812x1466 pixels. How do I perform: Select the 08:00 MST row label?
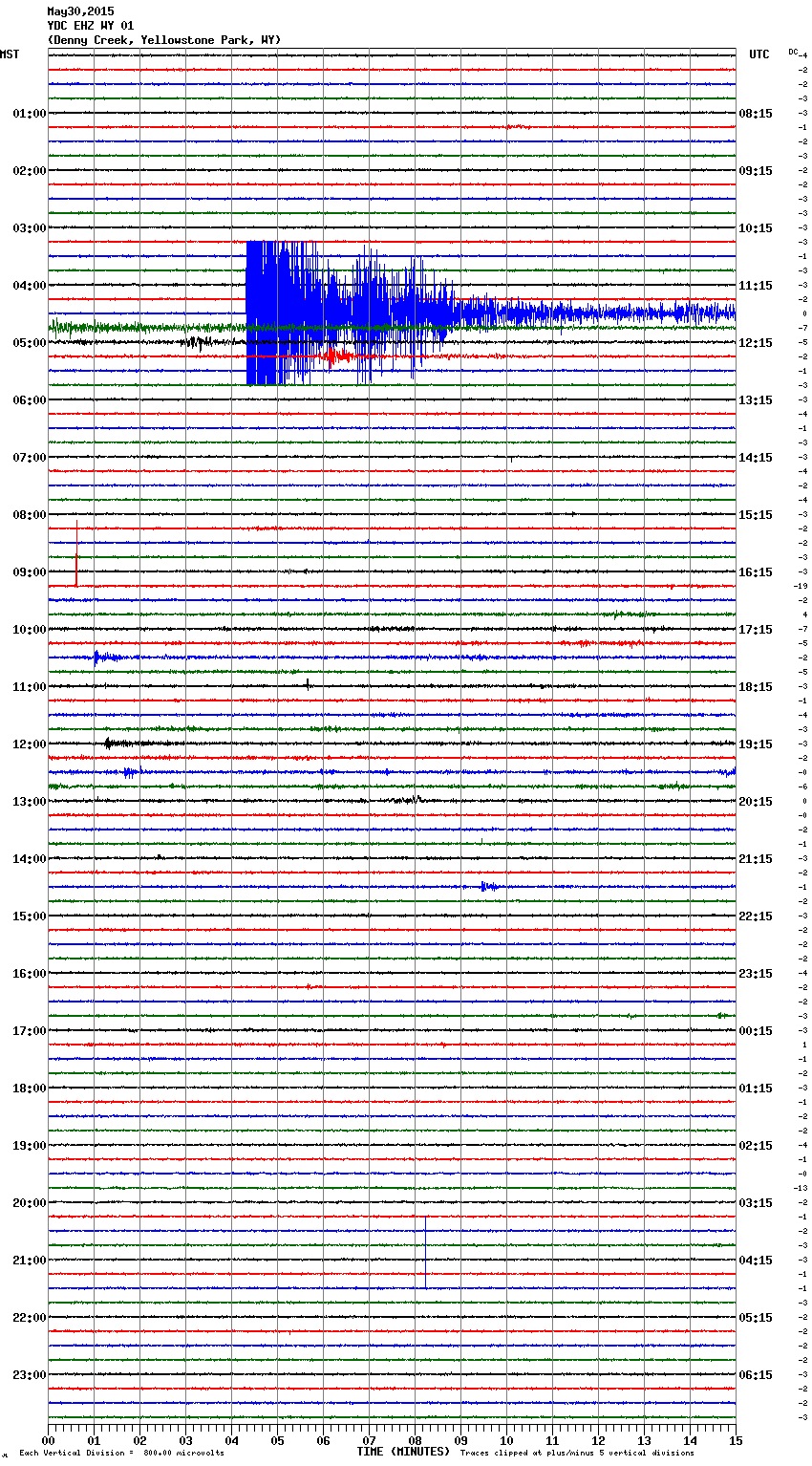point(30,515)
